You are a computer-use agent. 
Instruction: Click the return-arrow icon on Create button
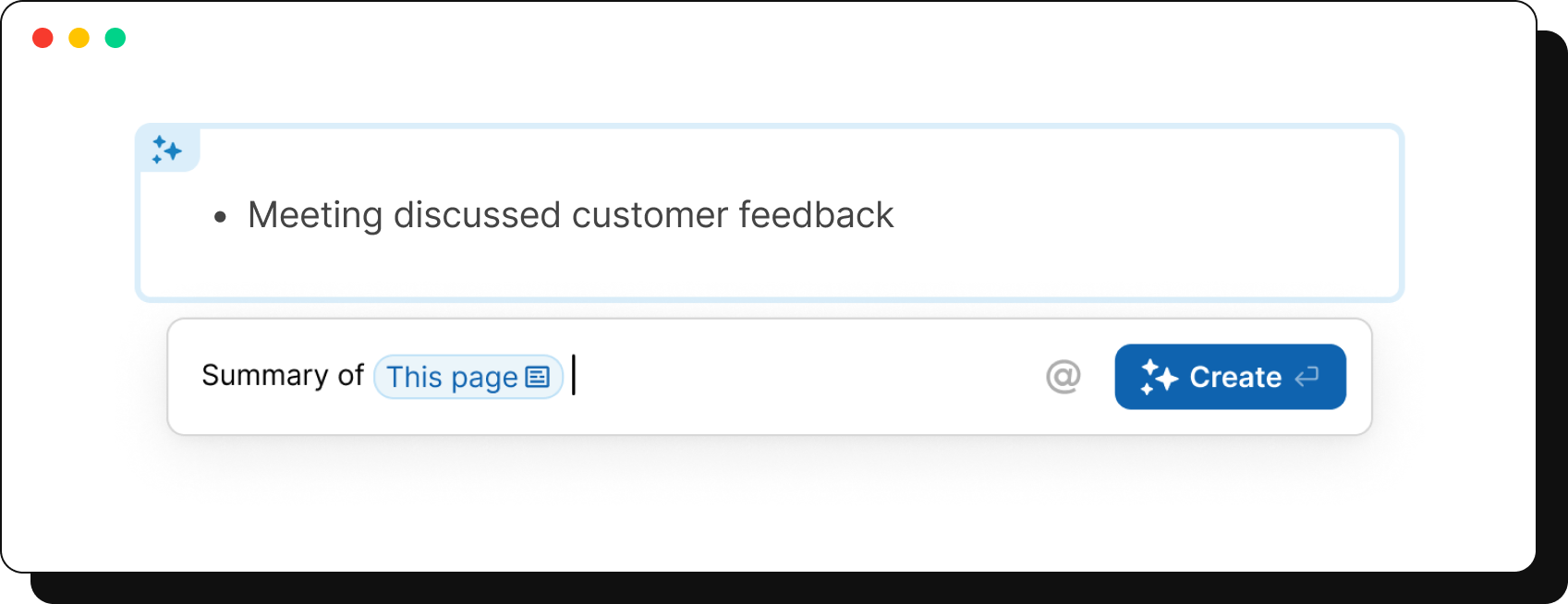pyautogui.click(x=1307, y=376)
